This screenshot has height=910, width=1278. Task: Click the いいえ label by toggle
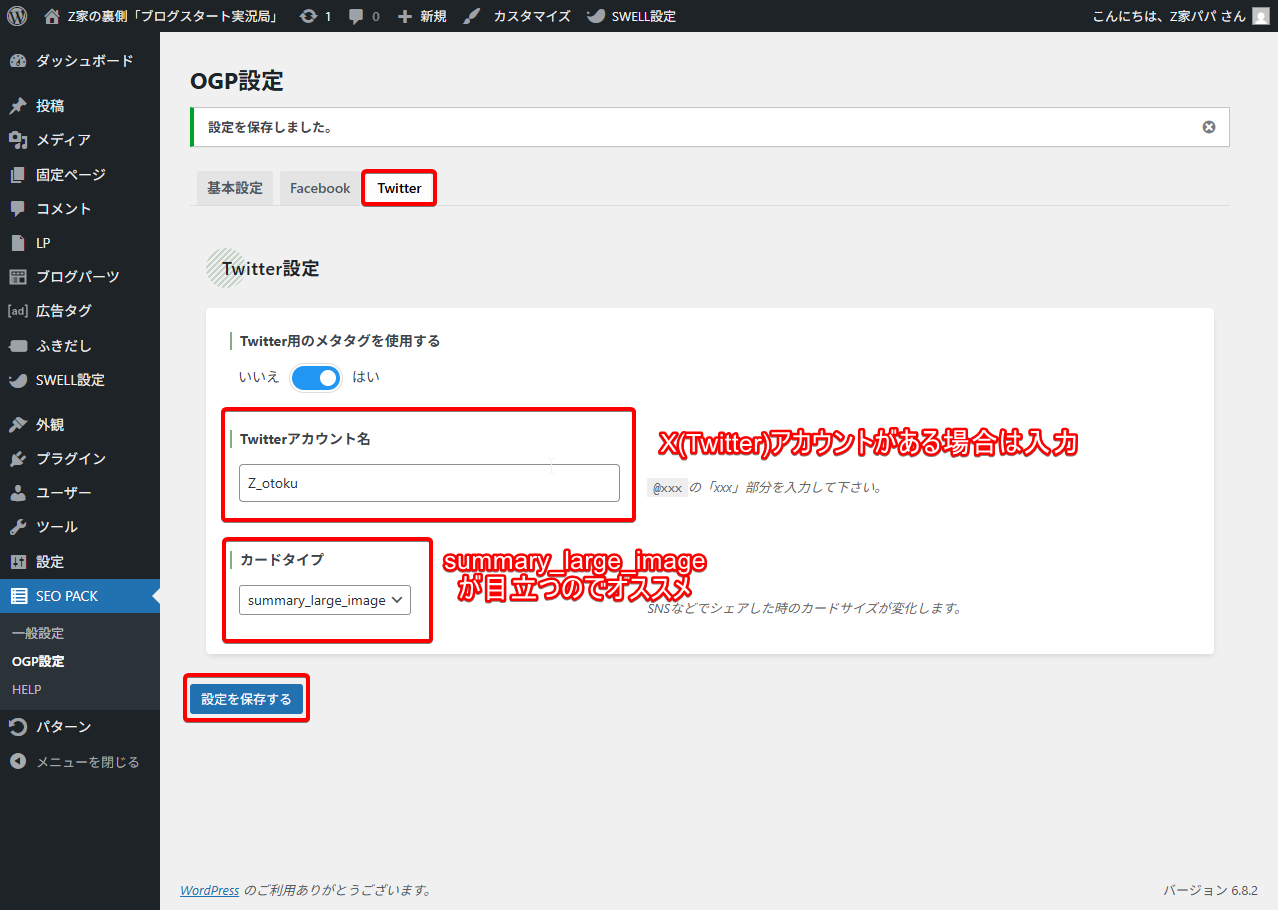(259, 377)
